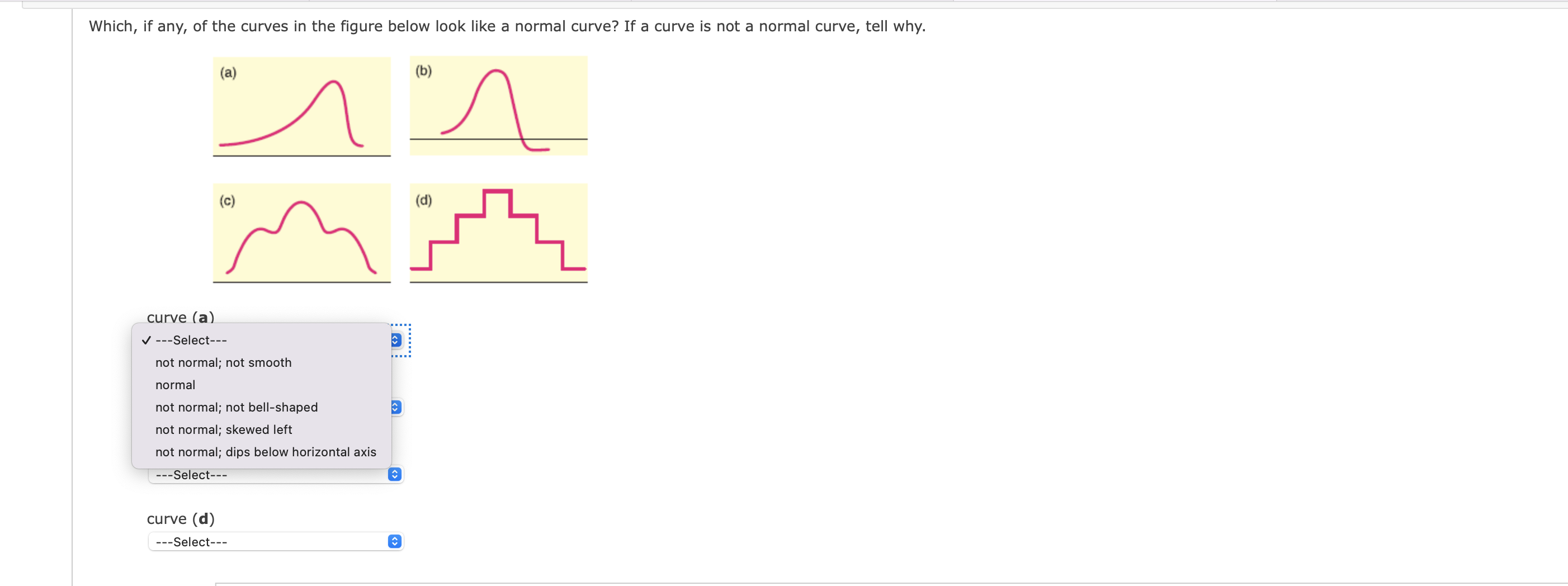Choose "not normal; dips below horizontal axis"
Screen dimensions: 1568x586
click(x=266, y=451)
